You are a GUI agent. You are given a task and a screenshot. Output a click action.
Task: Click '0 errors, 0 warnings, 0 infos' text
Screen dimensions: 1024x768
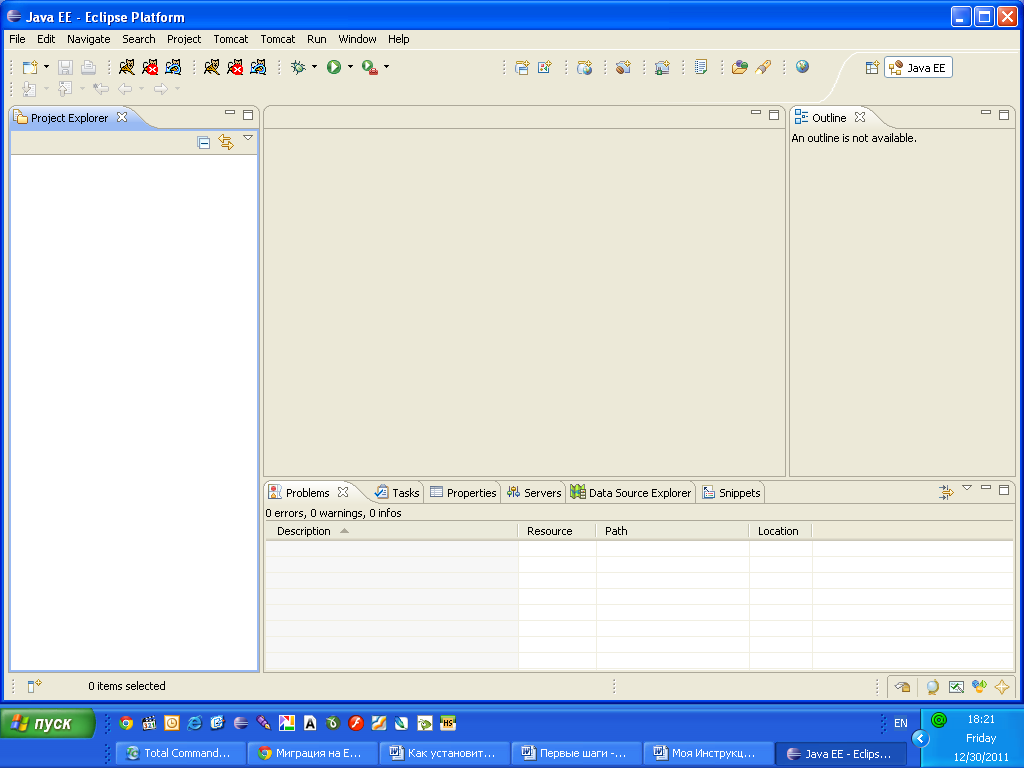[333, 513]
